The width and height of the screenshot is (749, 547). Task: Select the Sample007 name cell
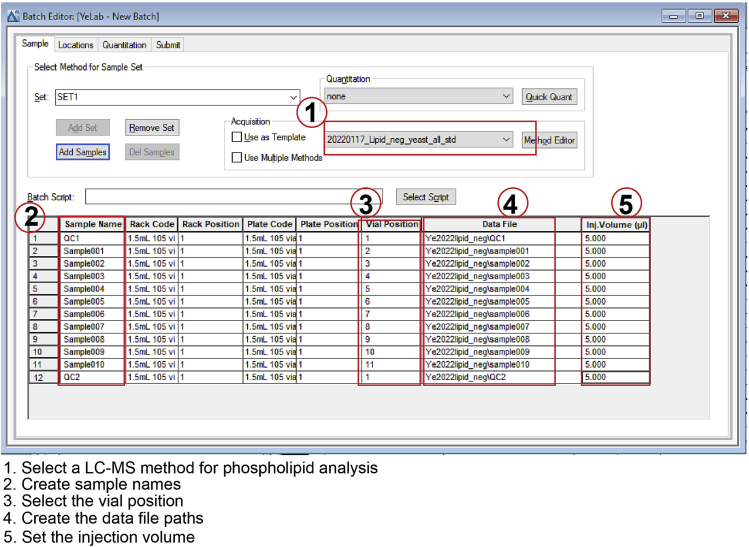pyautogui.click(x=92, y=327)
